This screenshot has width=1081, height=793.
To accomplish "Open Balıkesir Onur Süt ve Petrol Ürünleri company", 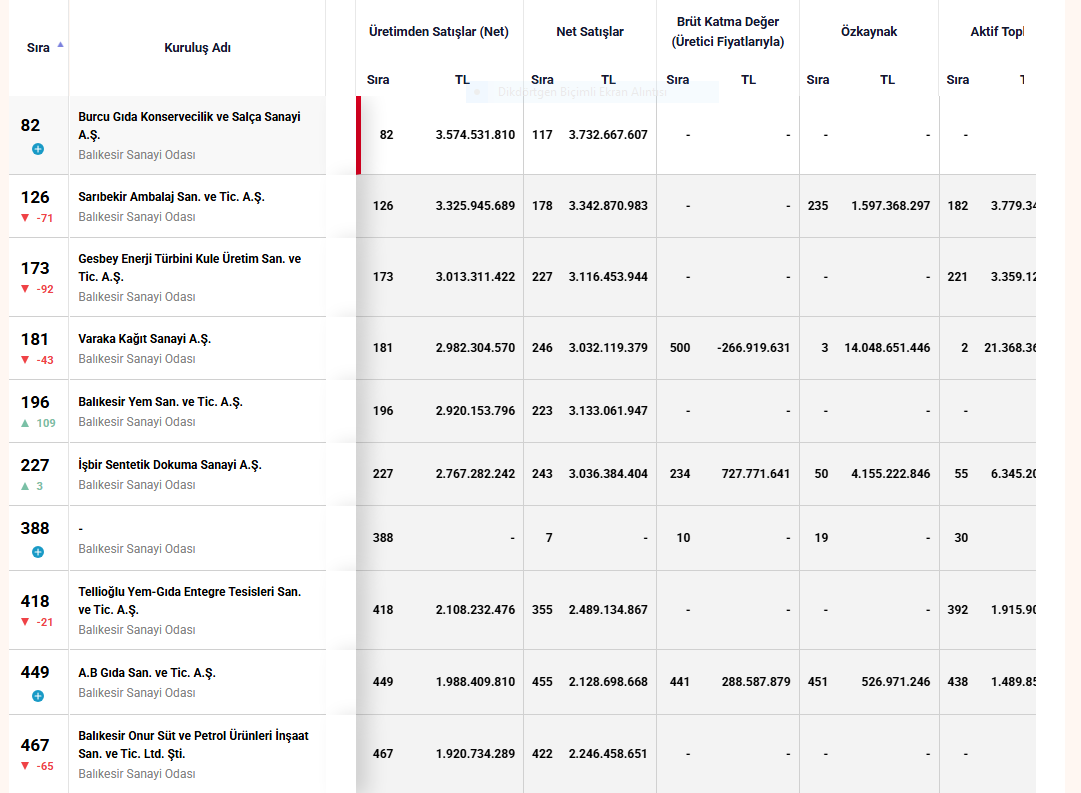I will pyautogui.click(x=194, y=745).
